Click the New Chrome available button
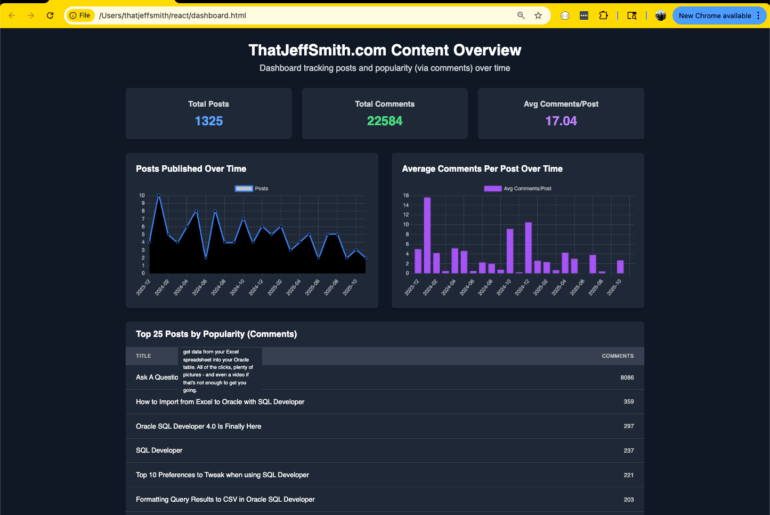The height and width of the screenshot is (515, 770). pos(714,16)
